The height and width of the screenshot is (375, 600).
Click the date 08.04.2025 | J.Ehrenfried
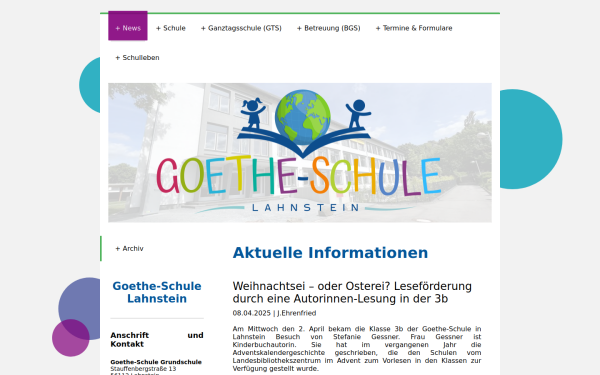click(274, 313)
